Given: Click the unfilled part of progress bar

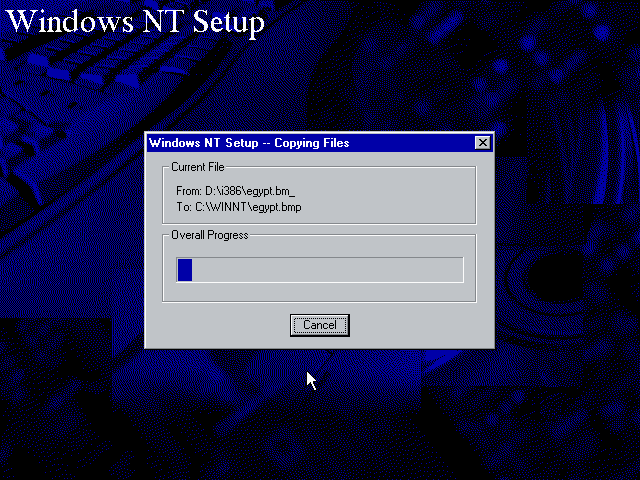Looking at the screenshot, I should click(330, 270).
